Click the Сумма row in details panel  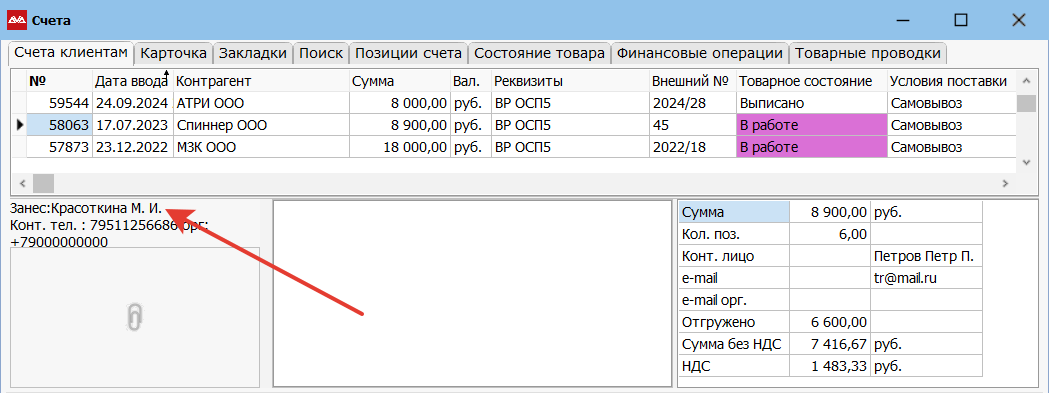pos(830,212)
